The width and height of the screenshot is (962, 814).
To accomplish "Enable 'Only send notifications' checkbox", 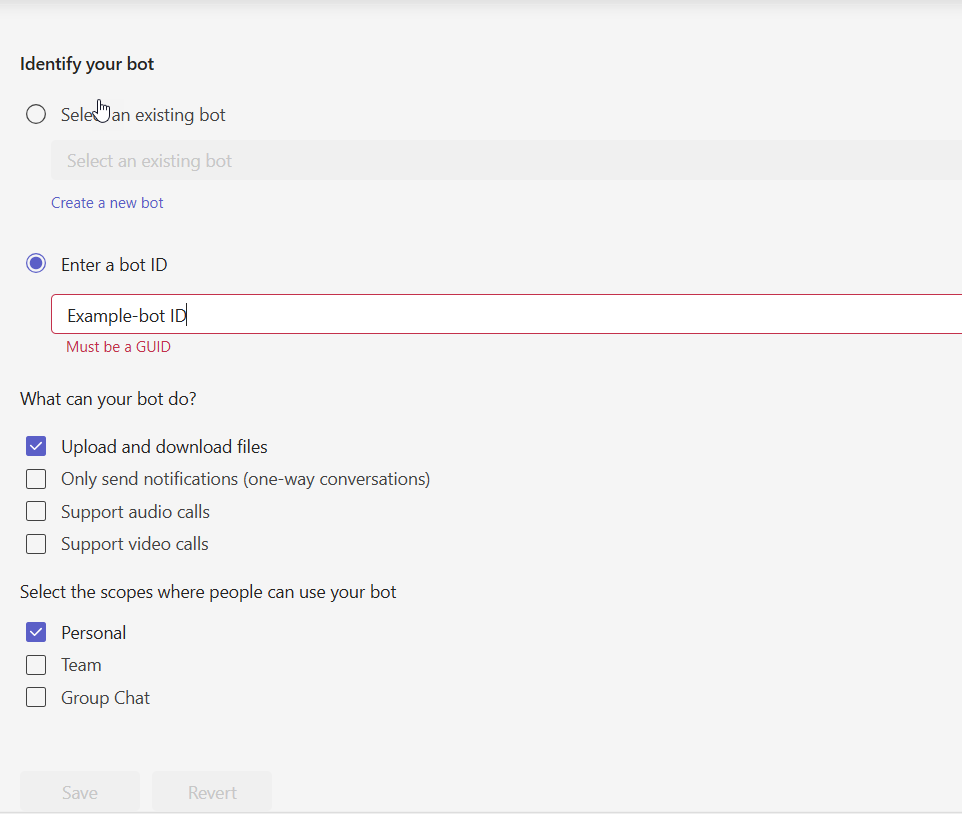I will [36, 479].
